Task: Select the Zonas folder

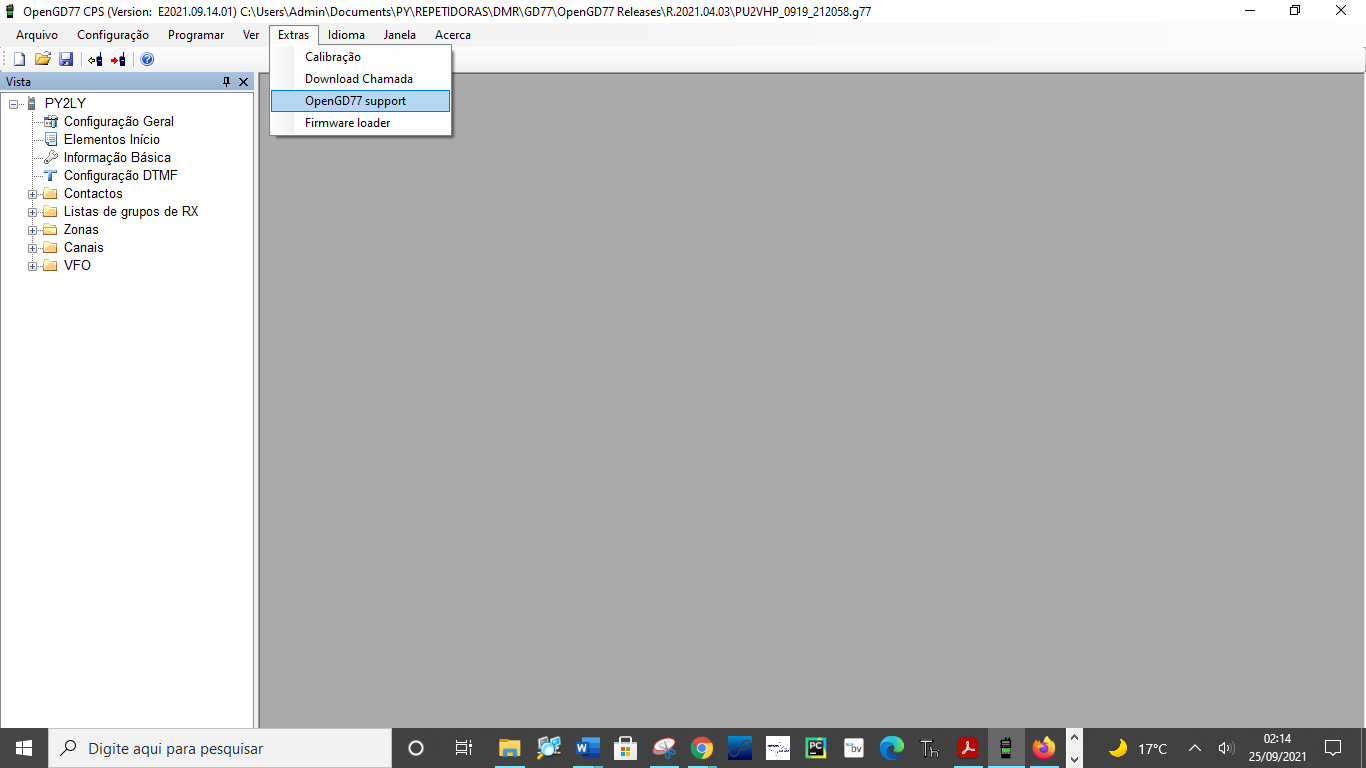Action: pos(81,229)
